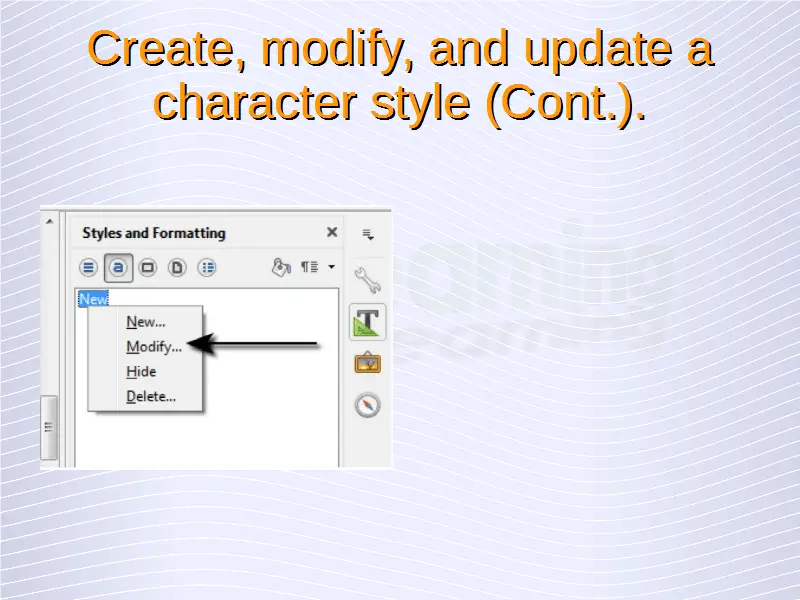Click New Style from Selection icon
The image size is (800, 600).
coord(310,267)
